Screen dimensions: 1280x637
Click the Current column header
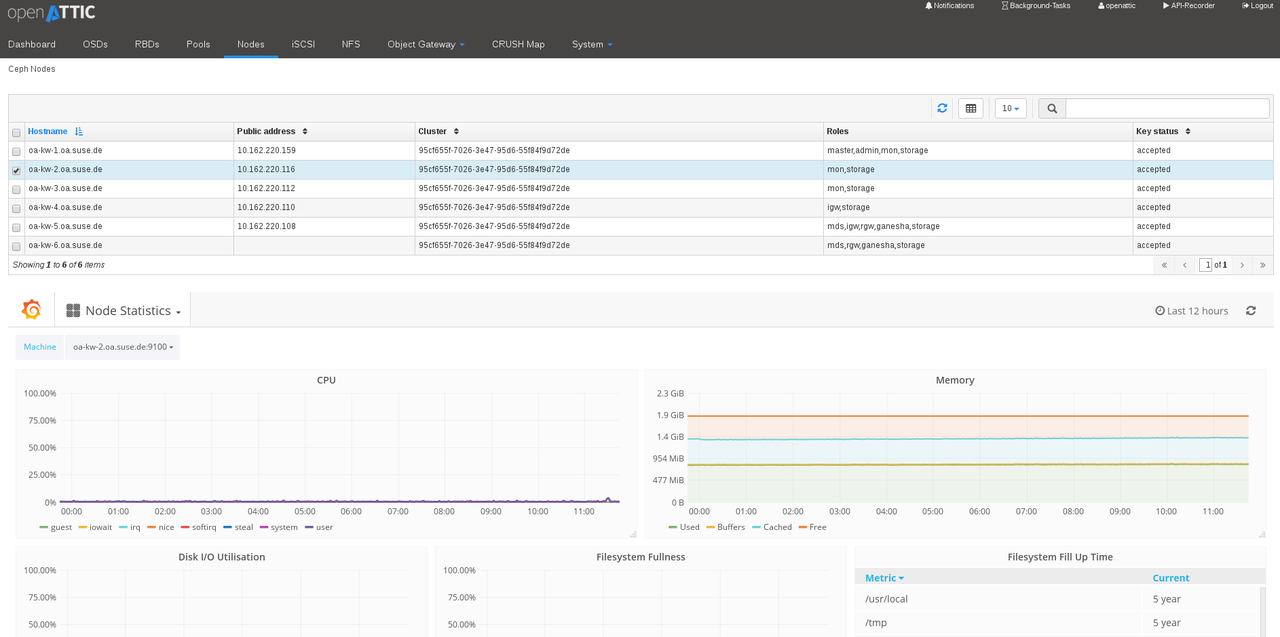pos(1171,578)
